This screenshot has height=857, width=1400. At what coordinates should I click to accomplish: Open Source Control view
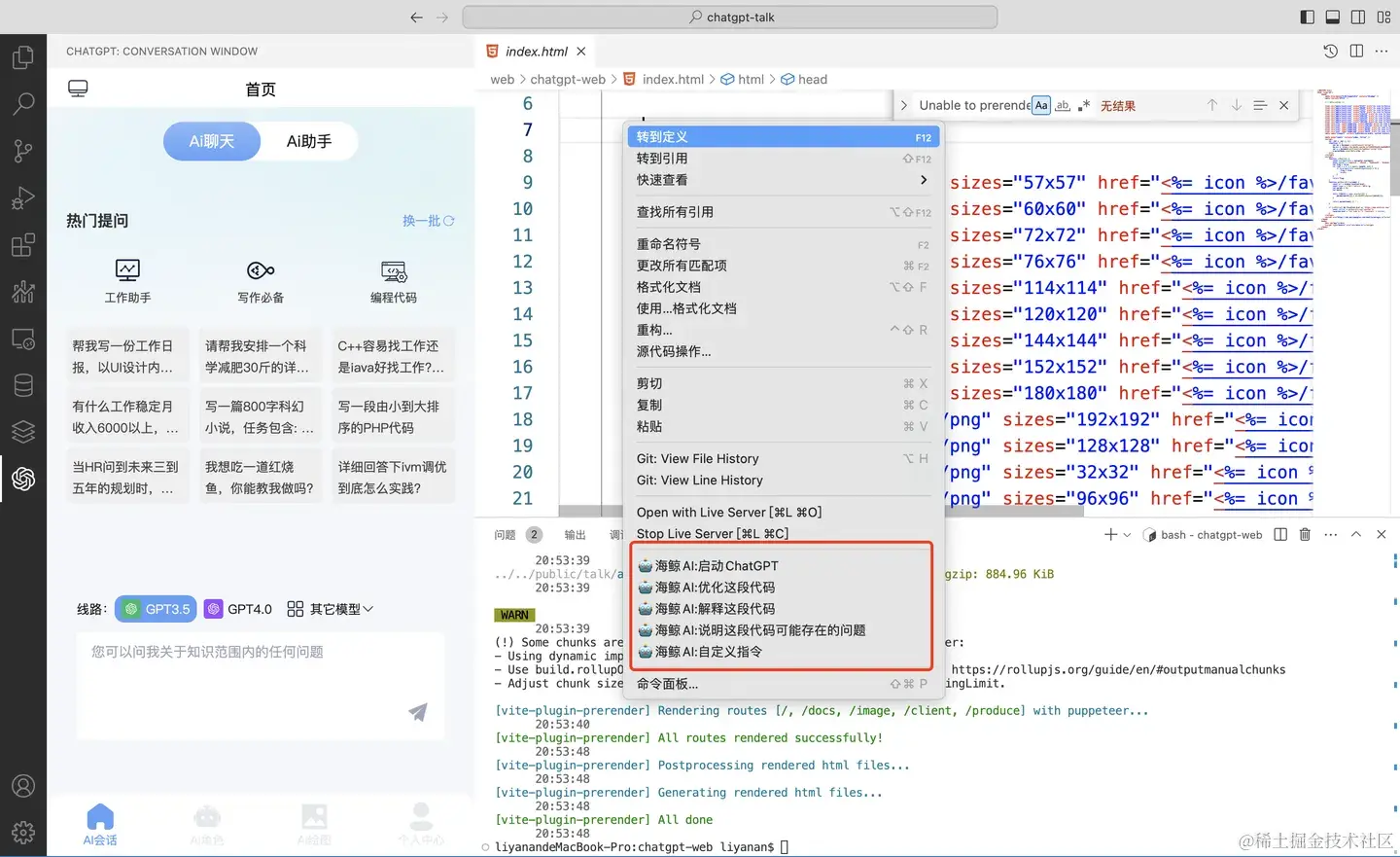click(x=23, y=151)
